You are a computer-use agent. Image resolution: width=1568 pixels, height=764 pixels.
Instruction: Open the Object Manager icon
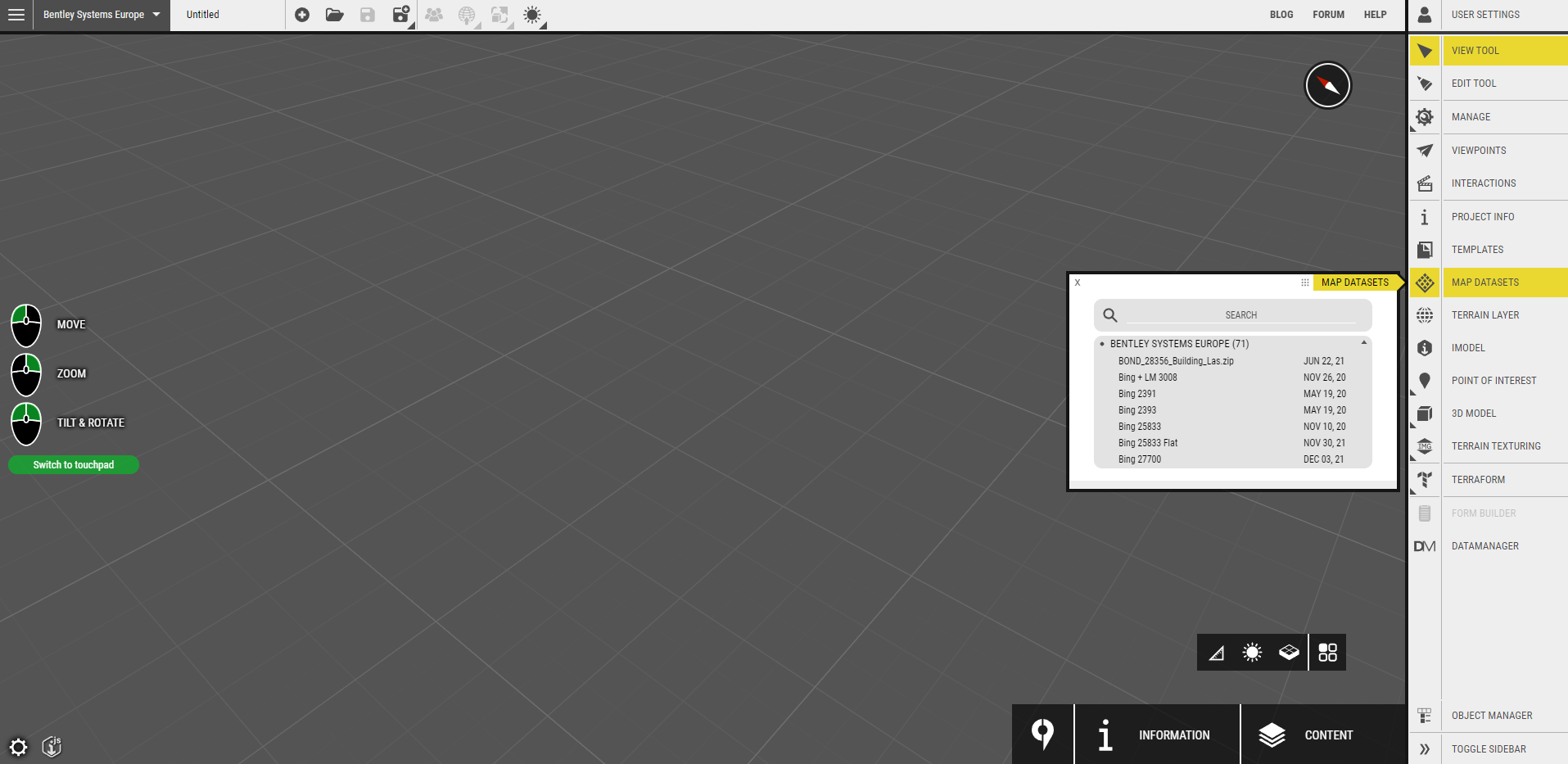pos(1425,716)
